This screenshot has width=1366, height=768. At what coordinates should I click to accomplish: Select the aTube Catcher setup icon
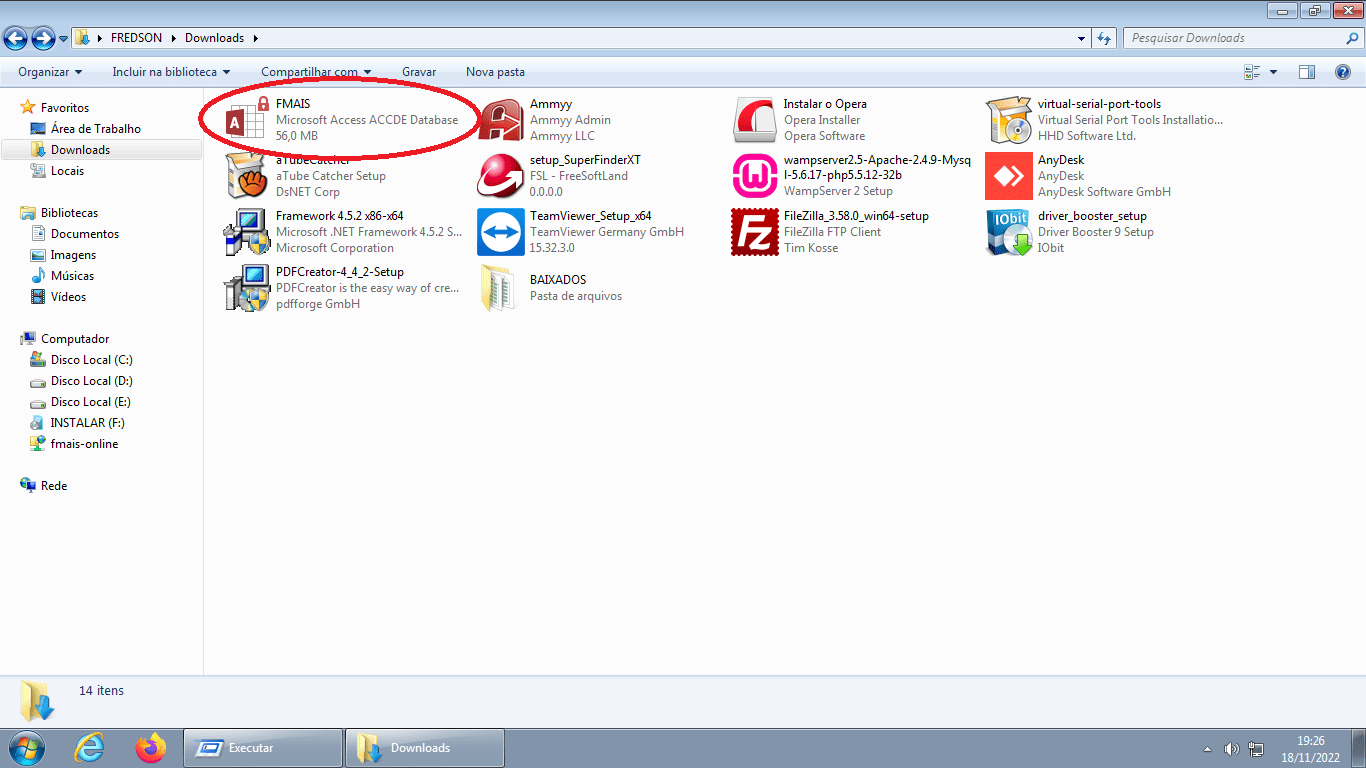point(246,176)
